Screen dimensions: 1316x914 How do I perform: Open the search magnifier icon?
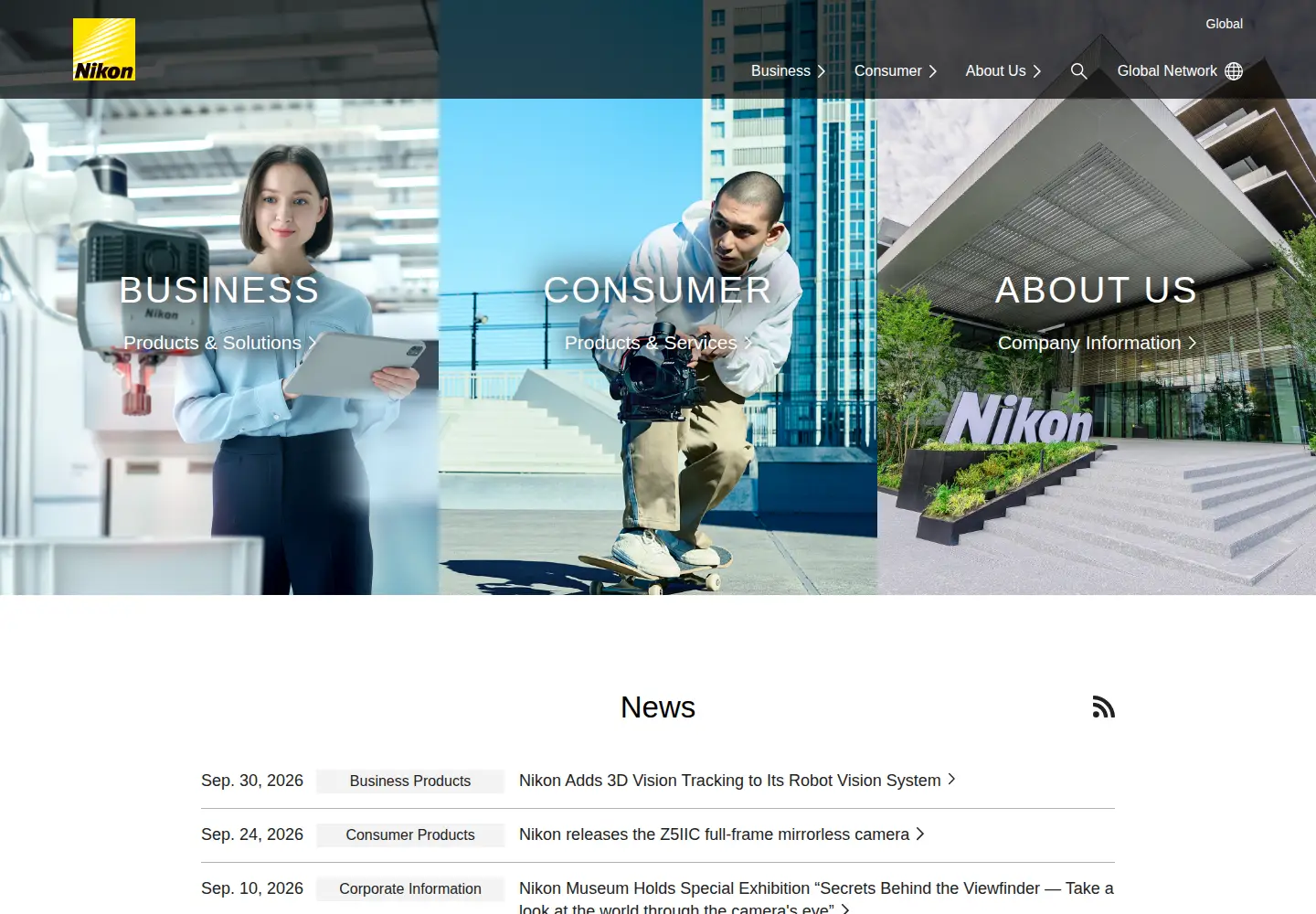(1078, 71)
